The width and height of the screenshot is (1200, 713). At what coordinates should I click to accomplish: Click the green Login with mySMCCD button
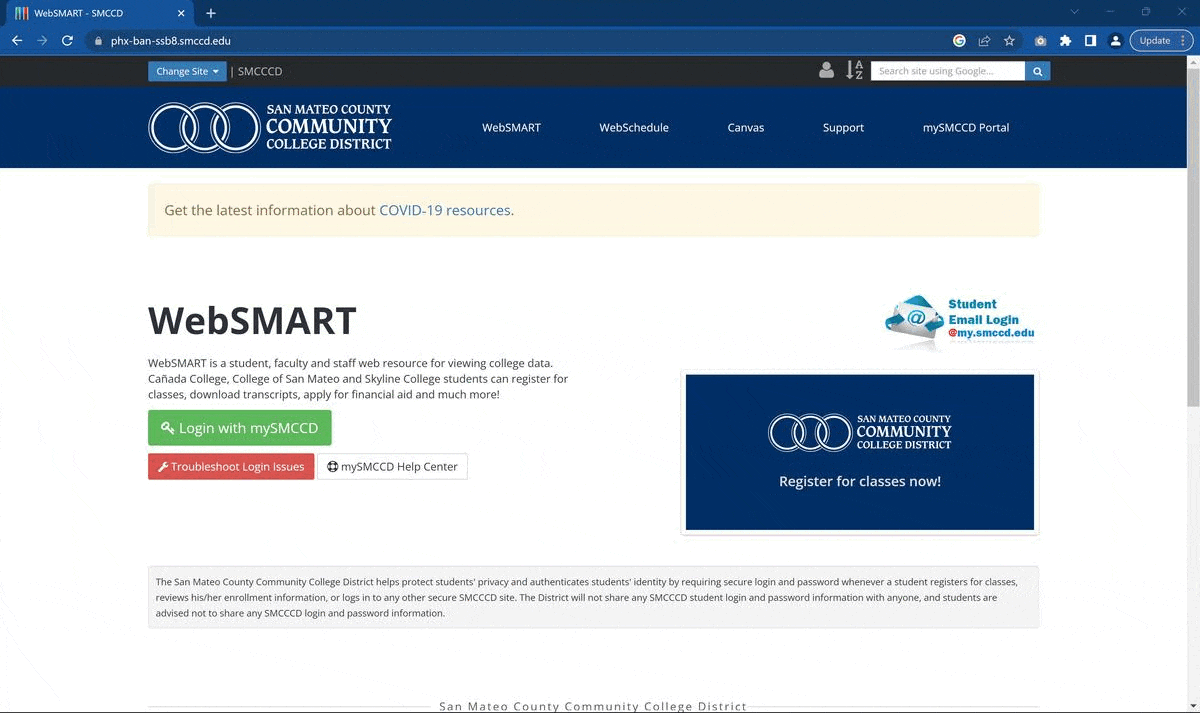click(x=240, y=428)
